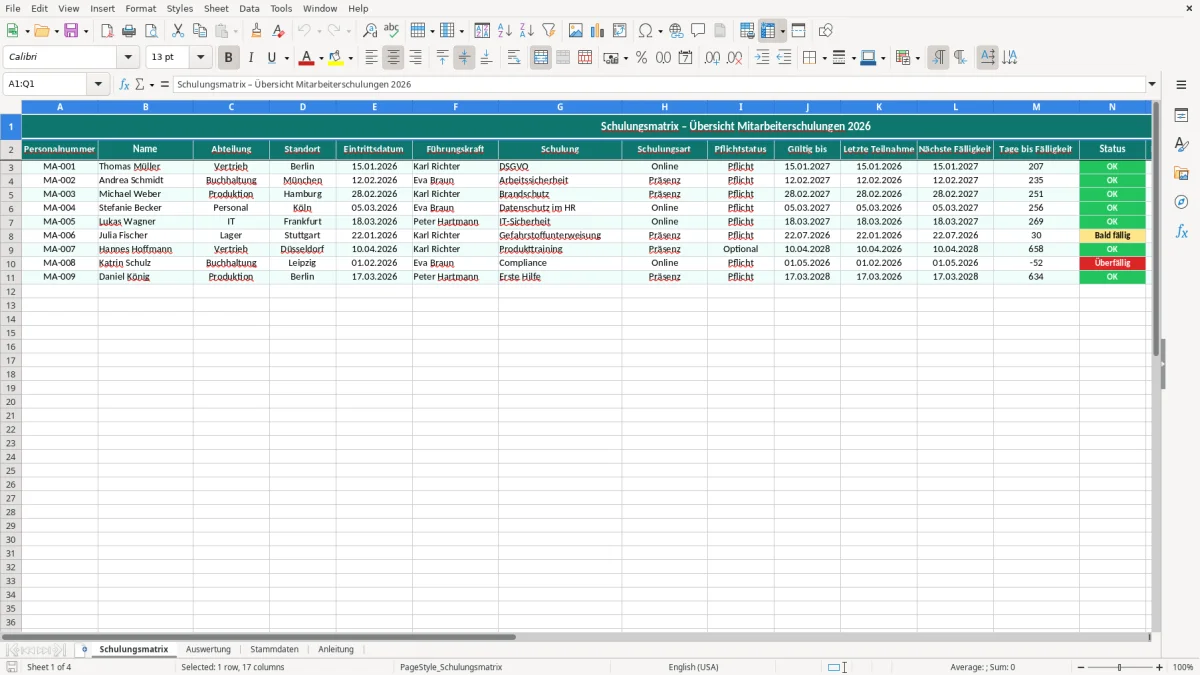This screenshot has width=1200, height=675.
Task: Open the Borders dropdown arrow
Action: (823, 58)
